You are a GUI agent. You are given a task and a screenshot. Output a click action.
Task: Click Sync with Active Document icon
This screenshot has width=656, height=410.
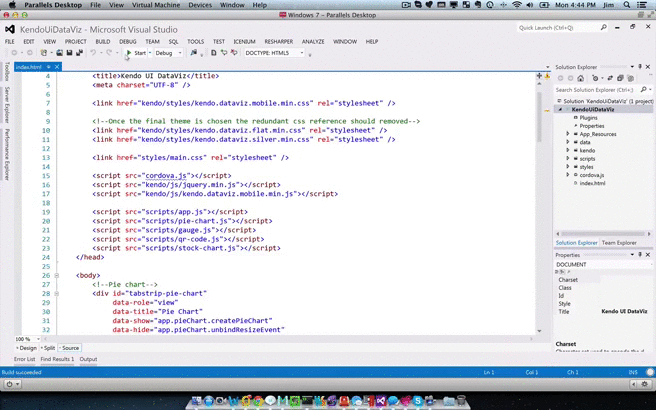click(x=610, y=78)
